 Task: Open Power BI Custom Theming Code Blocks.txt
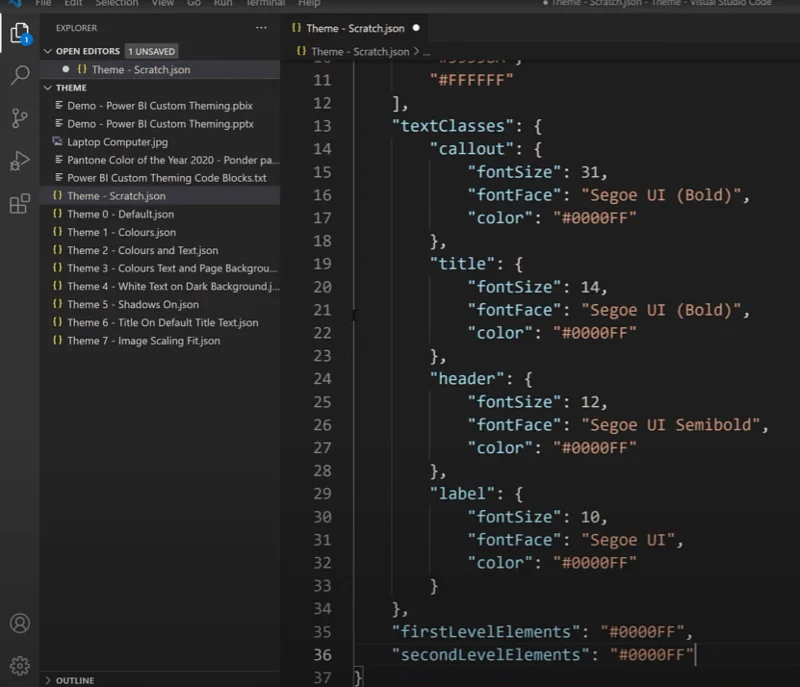pyautogui.click(x=160, y=178)
